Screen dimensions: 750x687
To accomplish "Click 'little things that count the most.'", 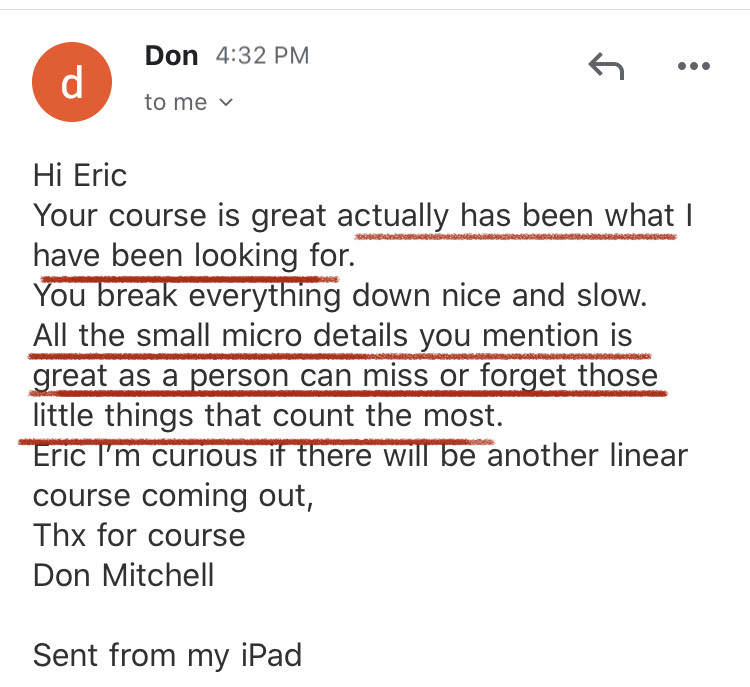I will [x=268, y=415].
